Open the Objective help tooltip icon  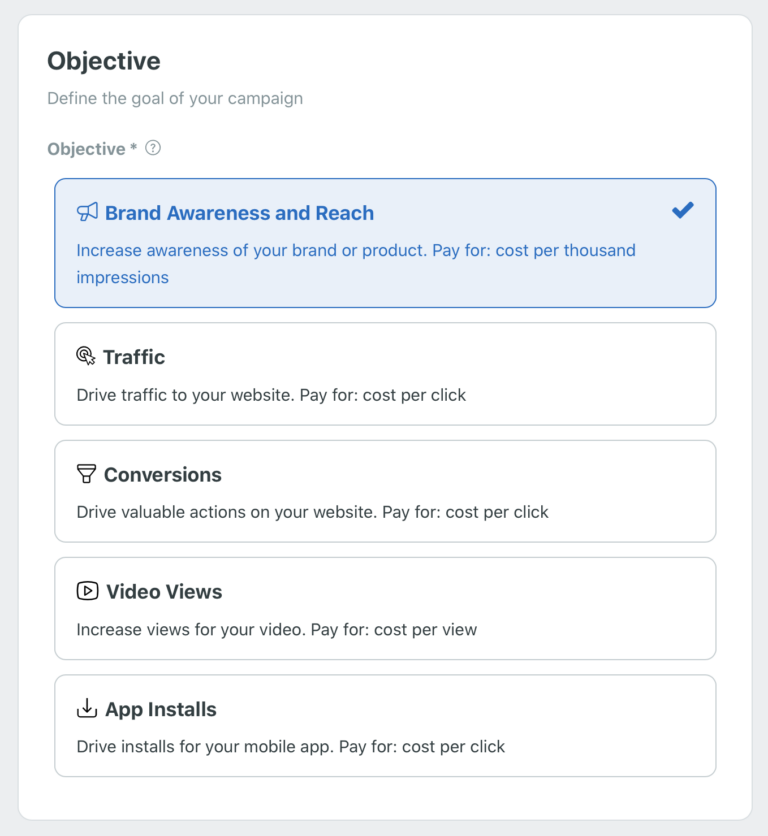[152, 148]
